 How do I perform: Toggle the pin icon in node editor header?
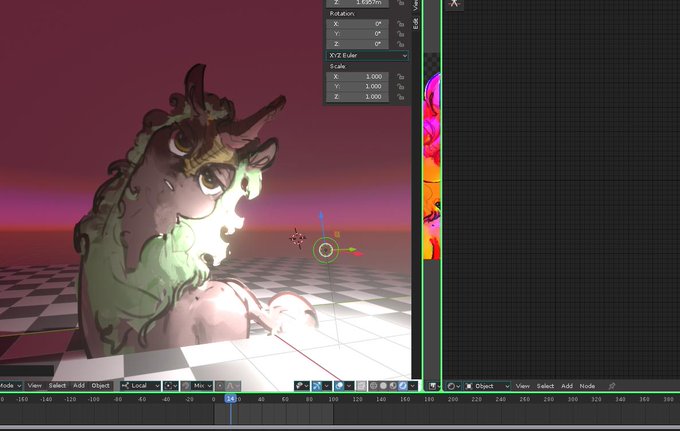tap(612, 386)
